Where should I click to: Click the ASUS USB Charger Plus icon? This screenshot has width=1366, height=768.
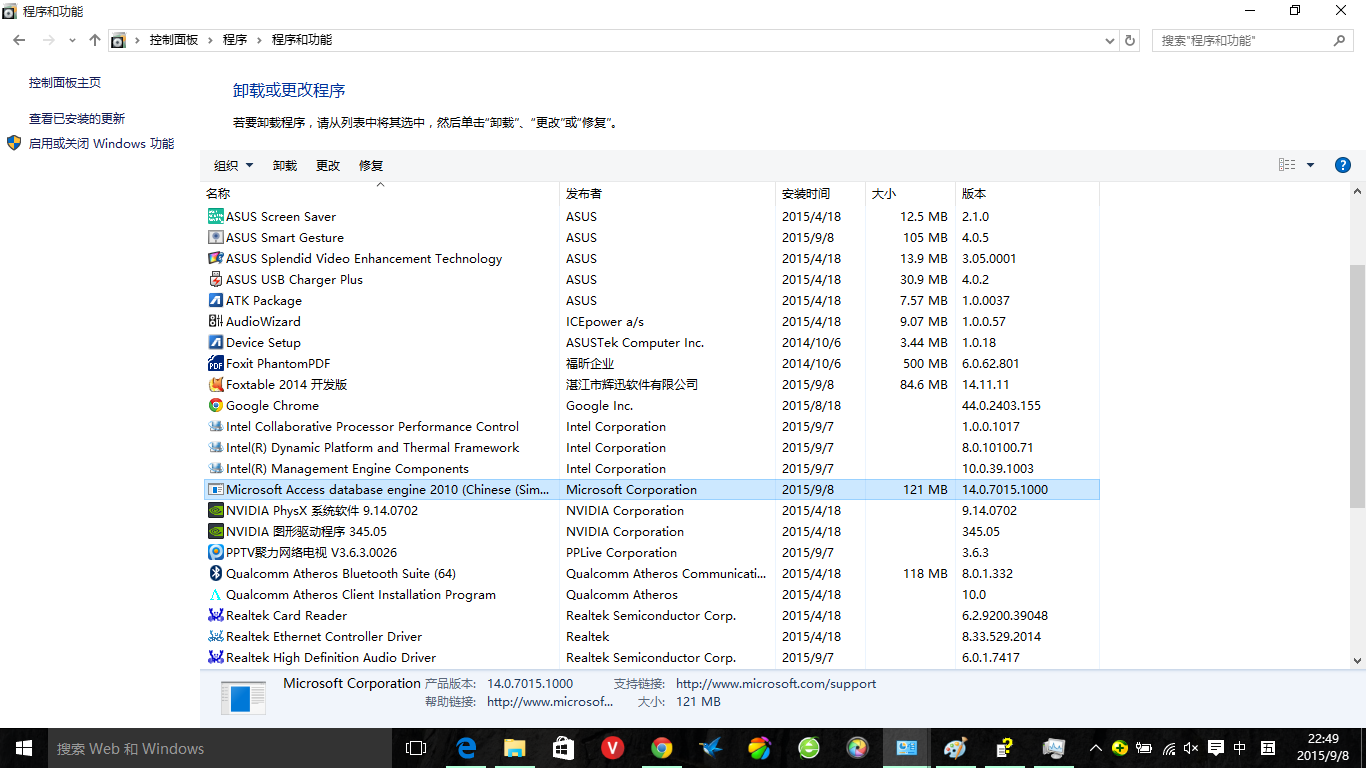215,279
